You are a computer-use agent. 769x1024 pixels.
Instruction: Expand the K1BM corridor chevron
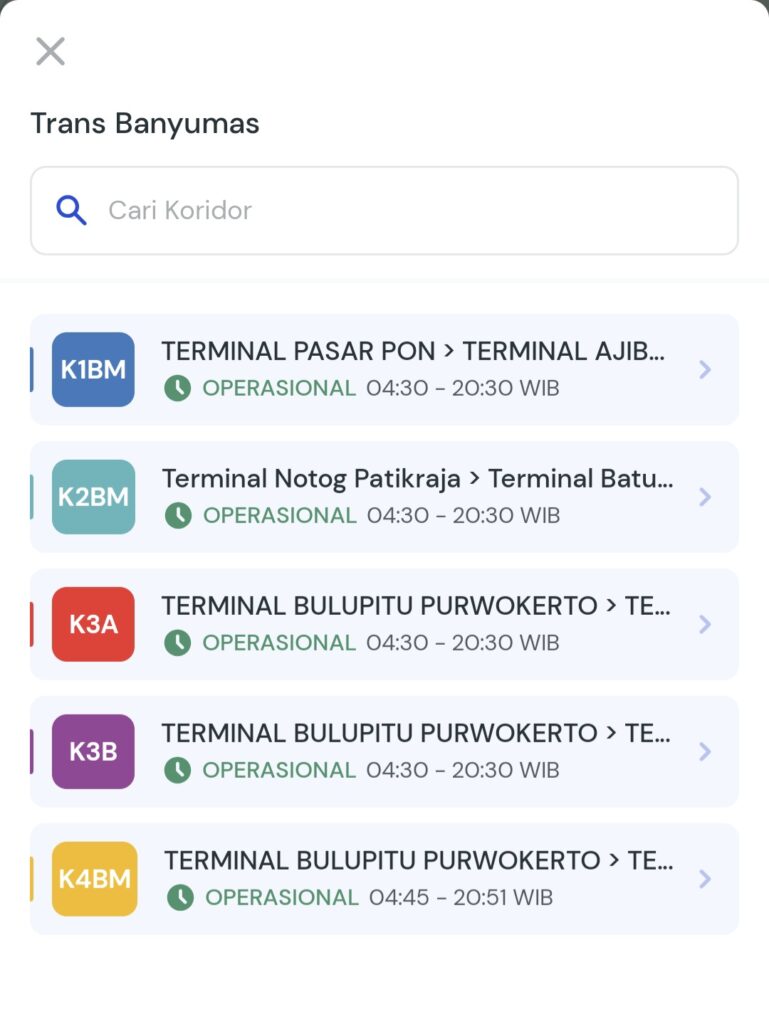pos(705,370)
